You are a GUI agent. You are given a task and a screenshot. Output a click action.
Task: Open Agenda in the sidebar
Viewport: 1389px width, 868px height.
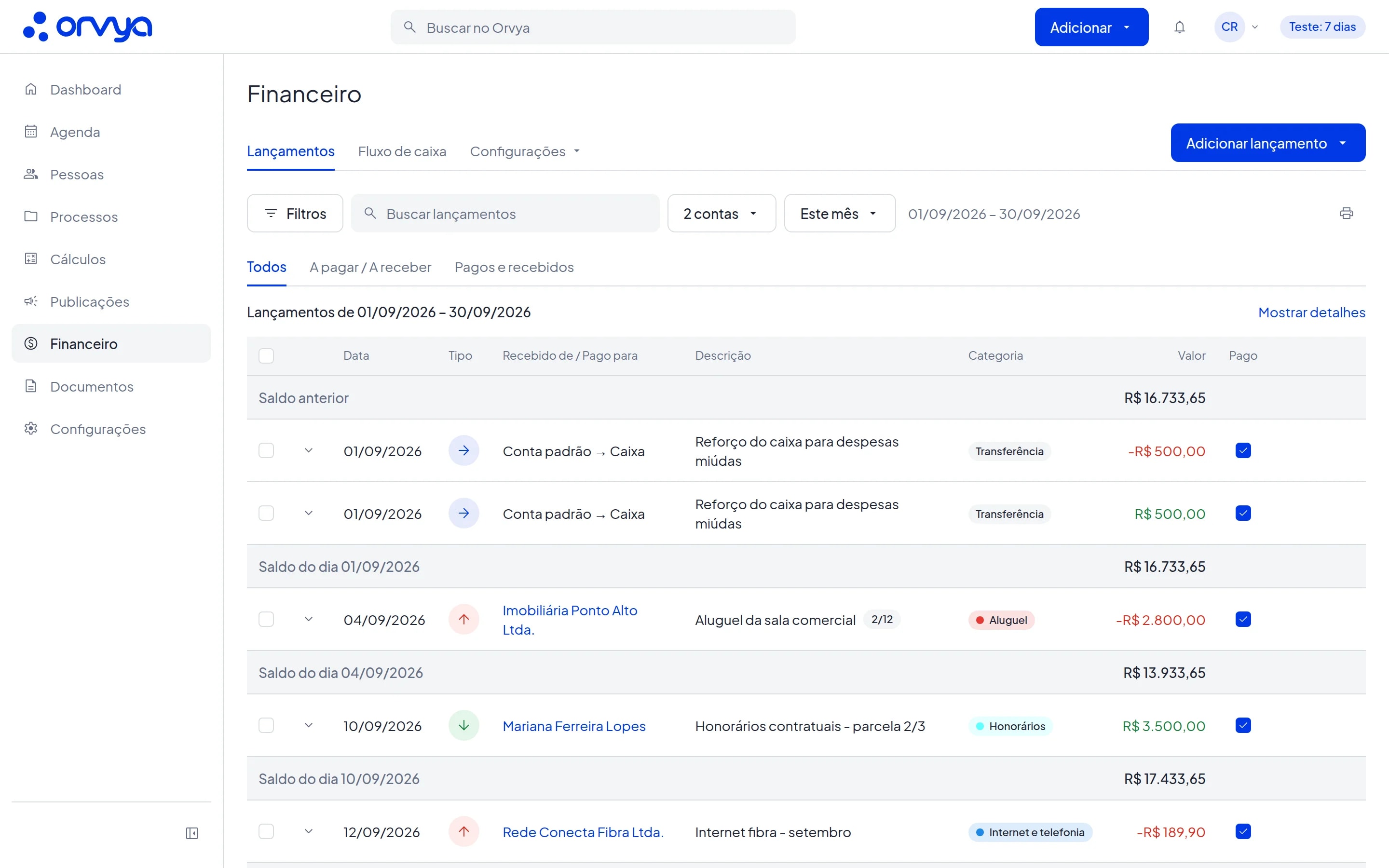click(x=111, y=132)
